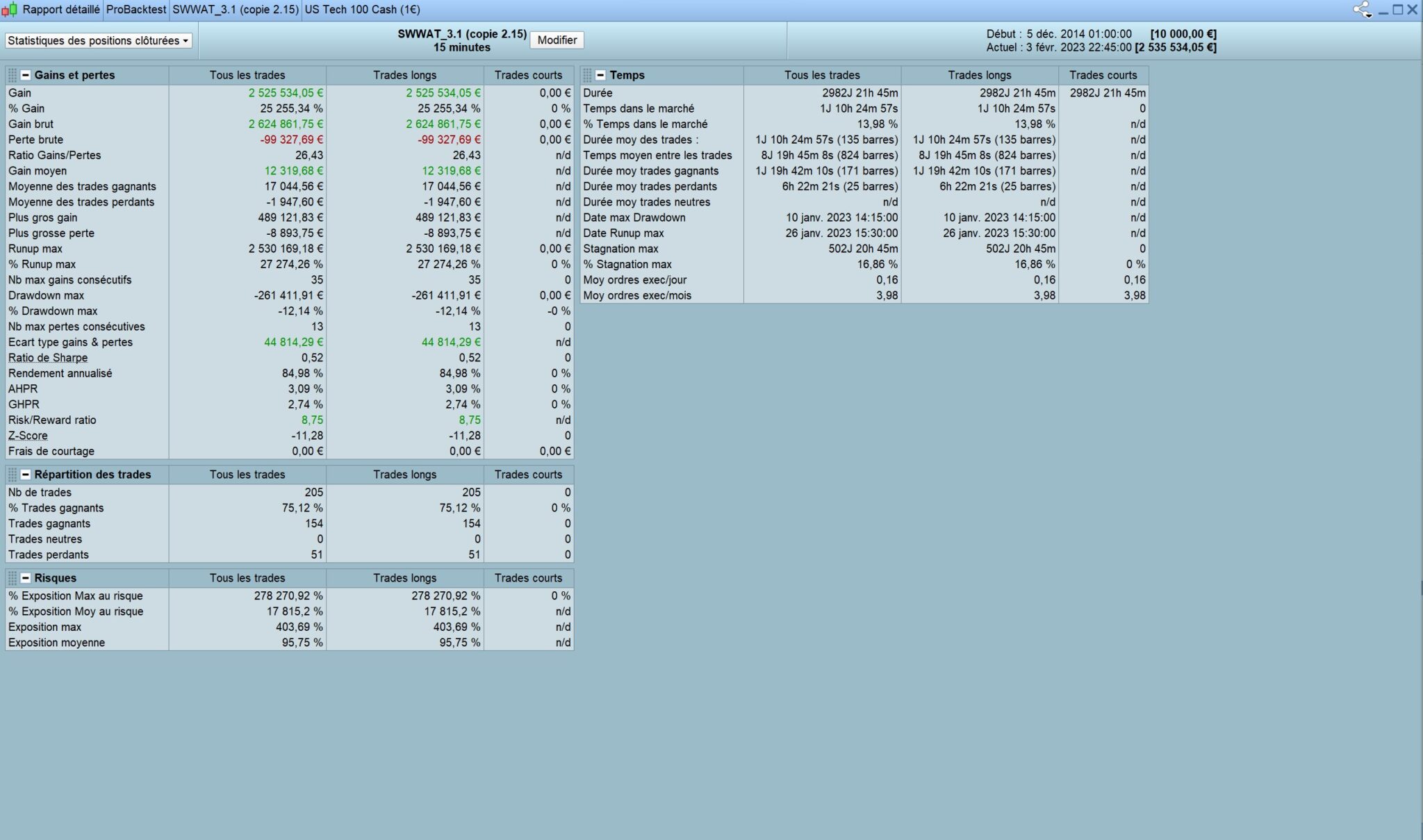Select the US Tech 100 Cash title tab
Image resolution: width=1423 pixels, height=840 pixels.
pyautogui.click(x=362, y=10)
